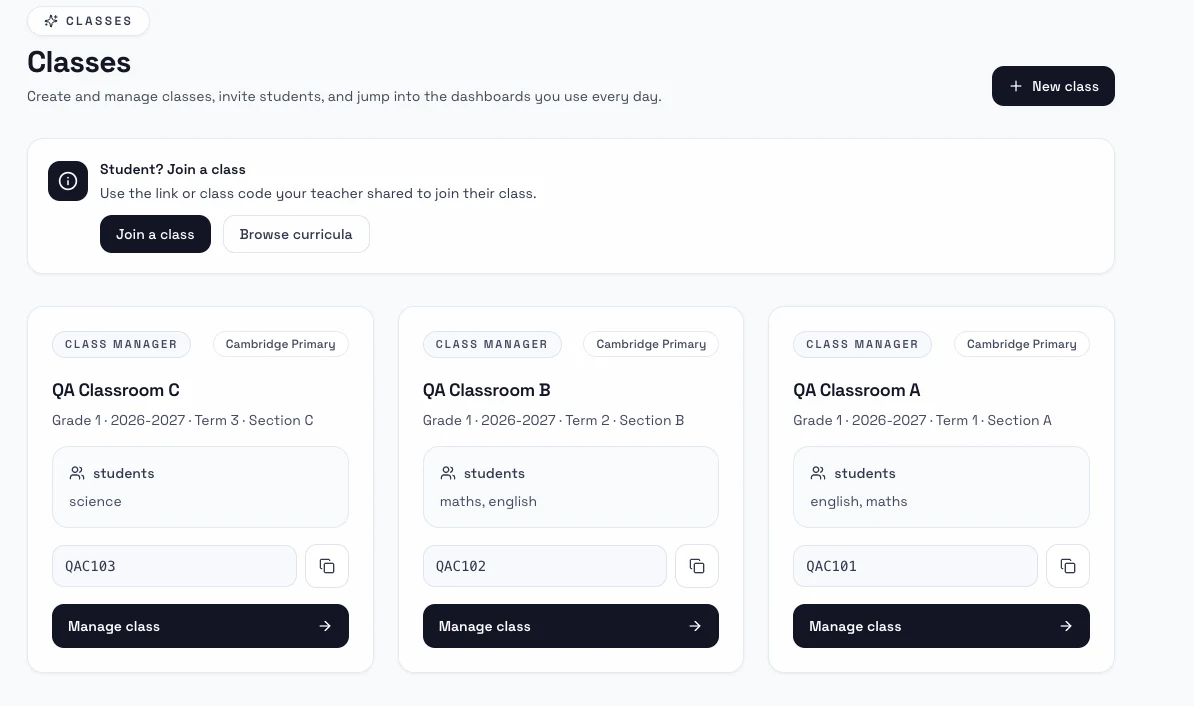
Task: Open Manage class for QA Classroom B
Action: click(x=570, y=626)
